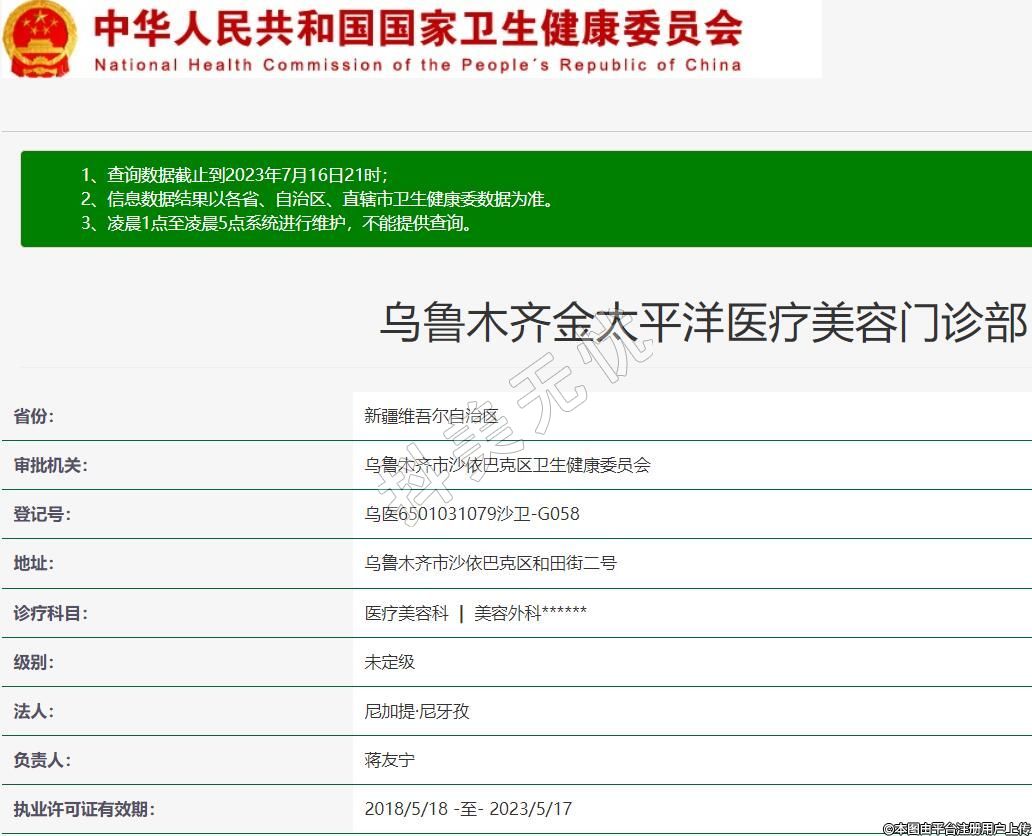The height and width of the screenshot is (836, 1032).
Task: Click the English National Health Commission subtitle
Action: point(418,65)
